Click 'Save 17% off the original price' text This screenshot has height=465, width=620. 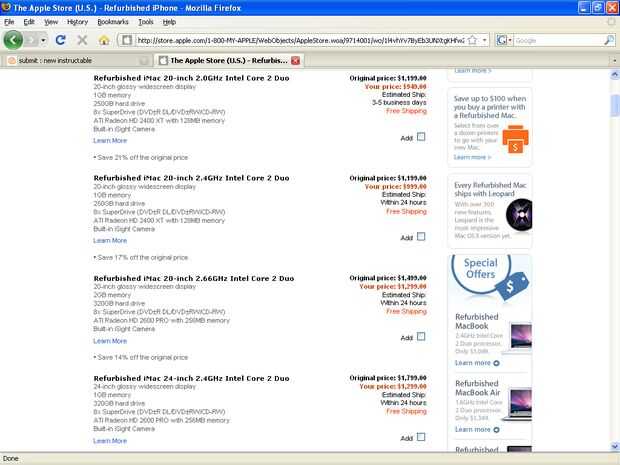pos(142,257)
